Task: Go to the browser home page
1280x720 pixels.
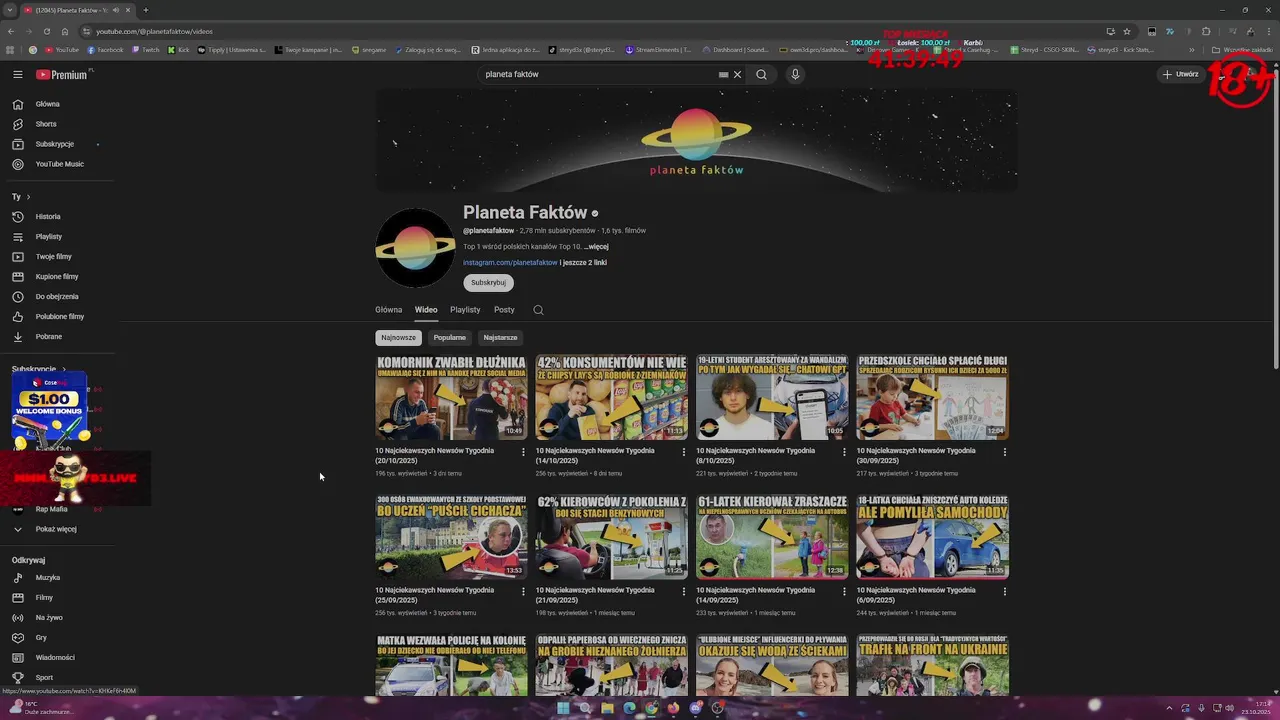Action: pos(65,31)
